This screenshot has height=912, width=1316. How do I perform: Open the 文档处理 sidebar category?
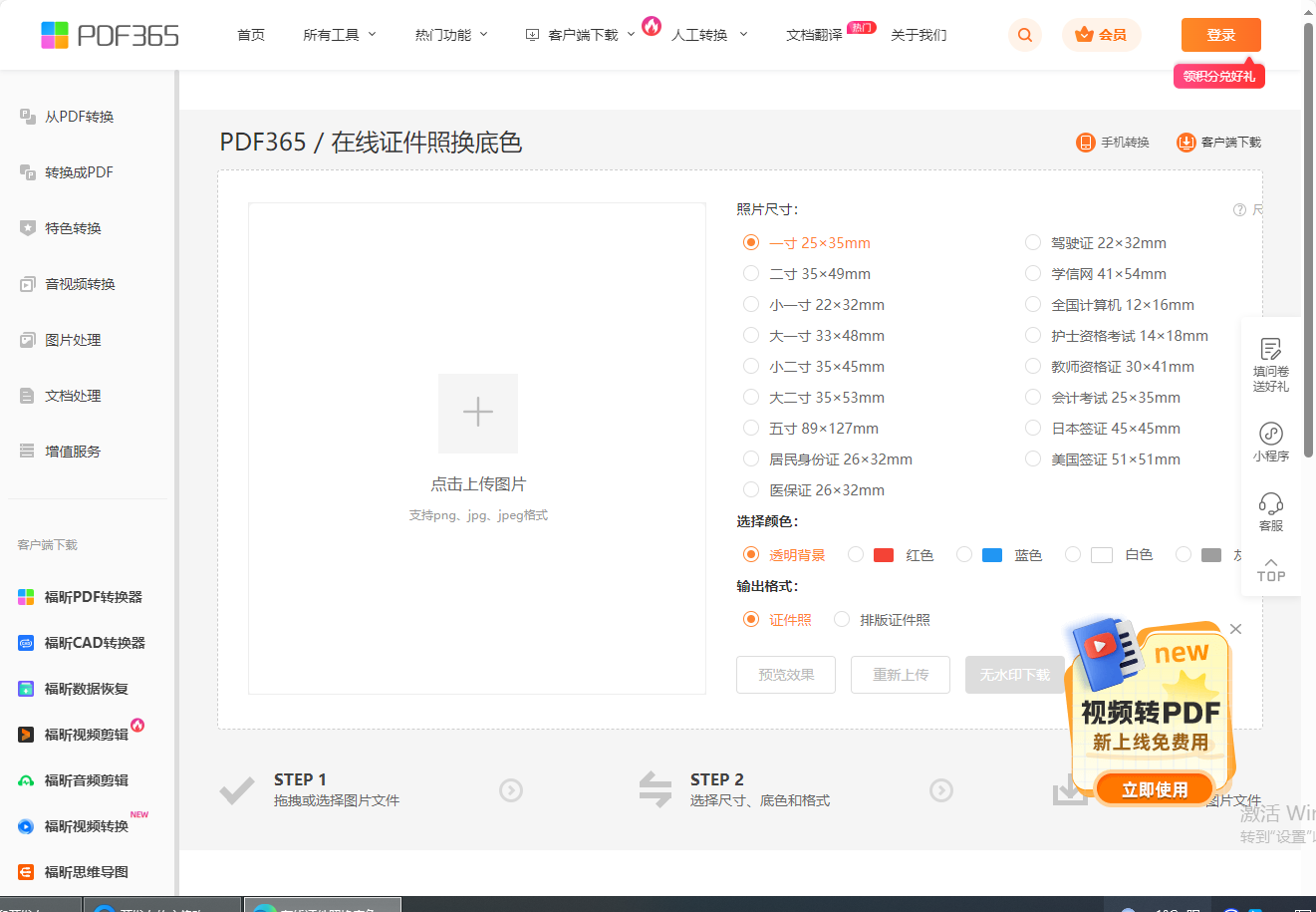point(73,396)
